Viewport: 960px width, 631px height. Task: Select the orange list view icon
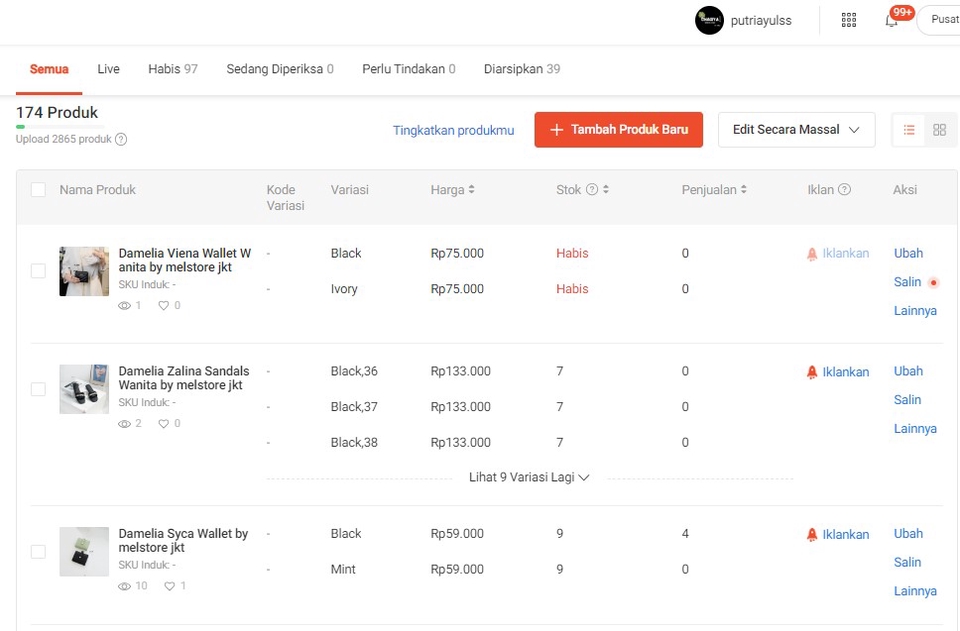pos(908,129)
